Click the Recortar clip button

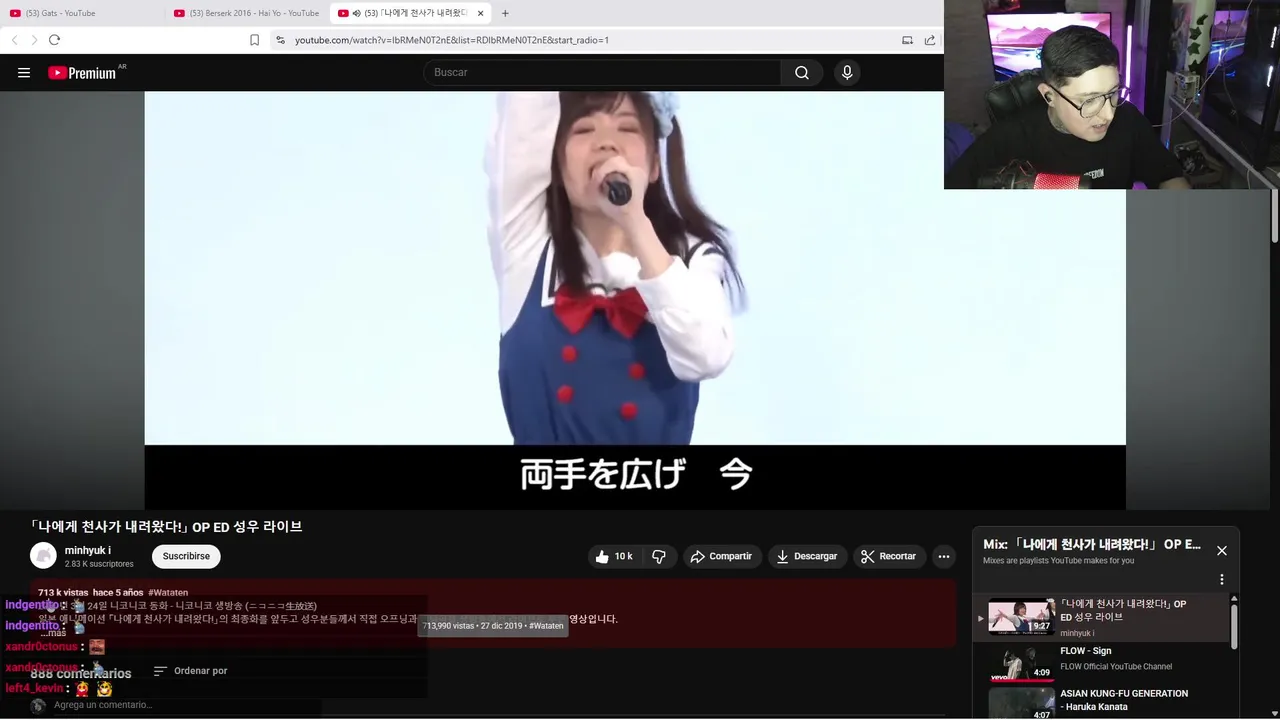click(888, 556)
